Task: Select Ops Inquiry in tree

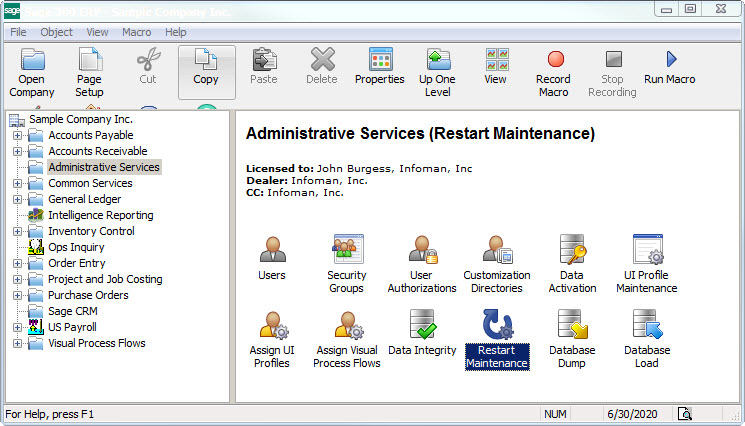Action: tap(76, 247)
